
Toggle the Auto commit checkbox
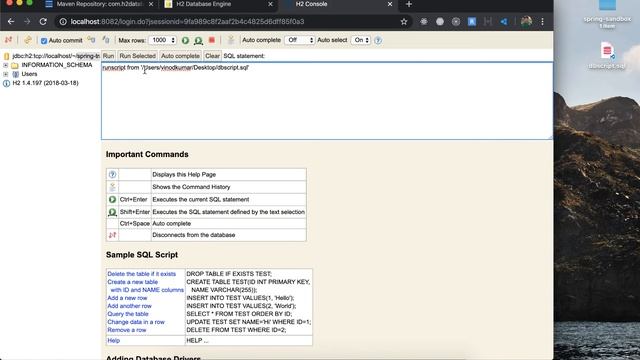click(44, 40)
